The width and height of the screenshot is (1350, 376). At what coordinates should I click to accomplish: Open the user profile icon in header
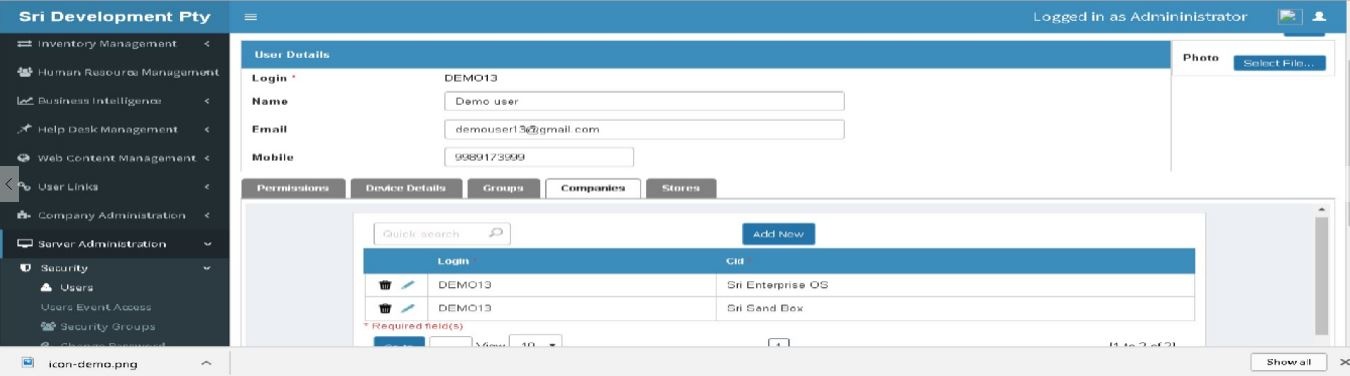click(1318, 16)
